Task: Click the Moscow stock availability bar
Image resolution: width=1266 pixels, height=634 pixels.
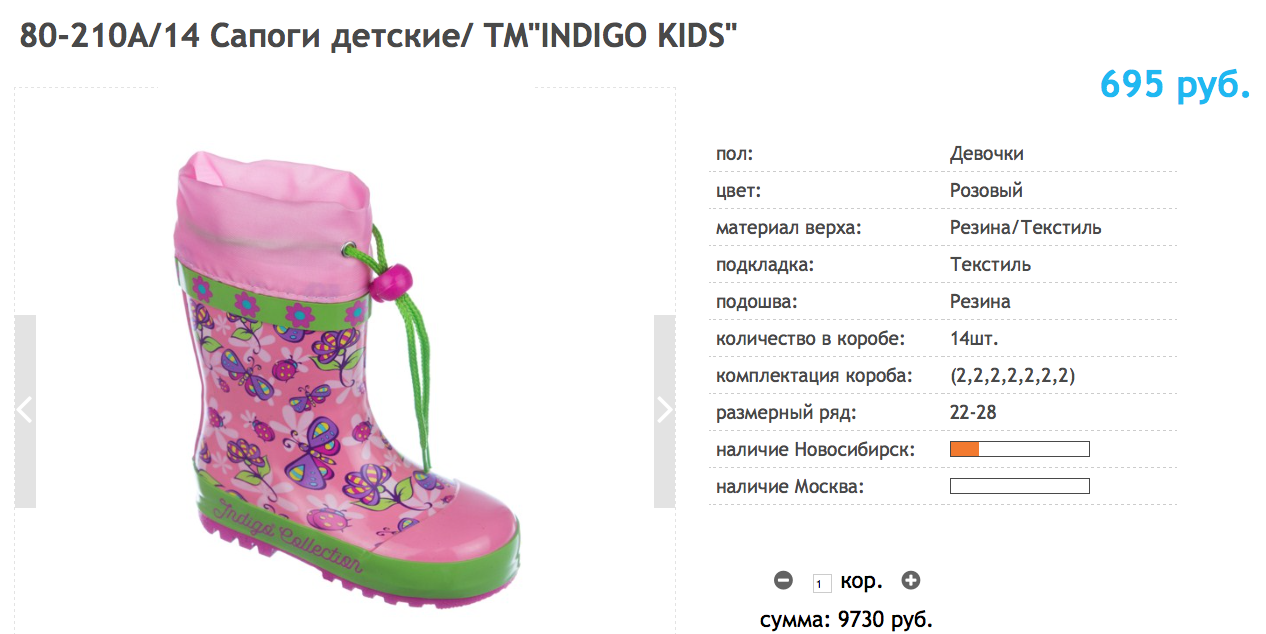Action: (x=1019, y=487)
